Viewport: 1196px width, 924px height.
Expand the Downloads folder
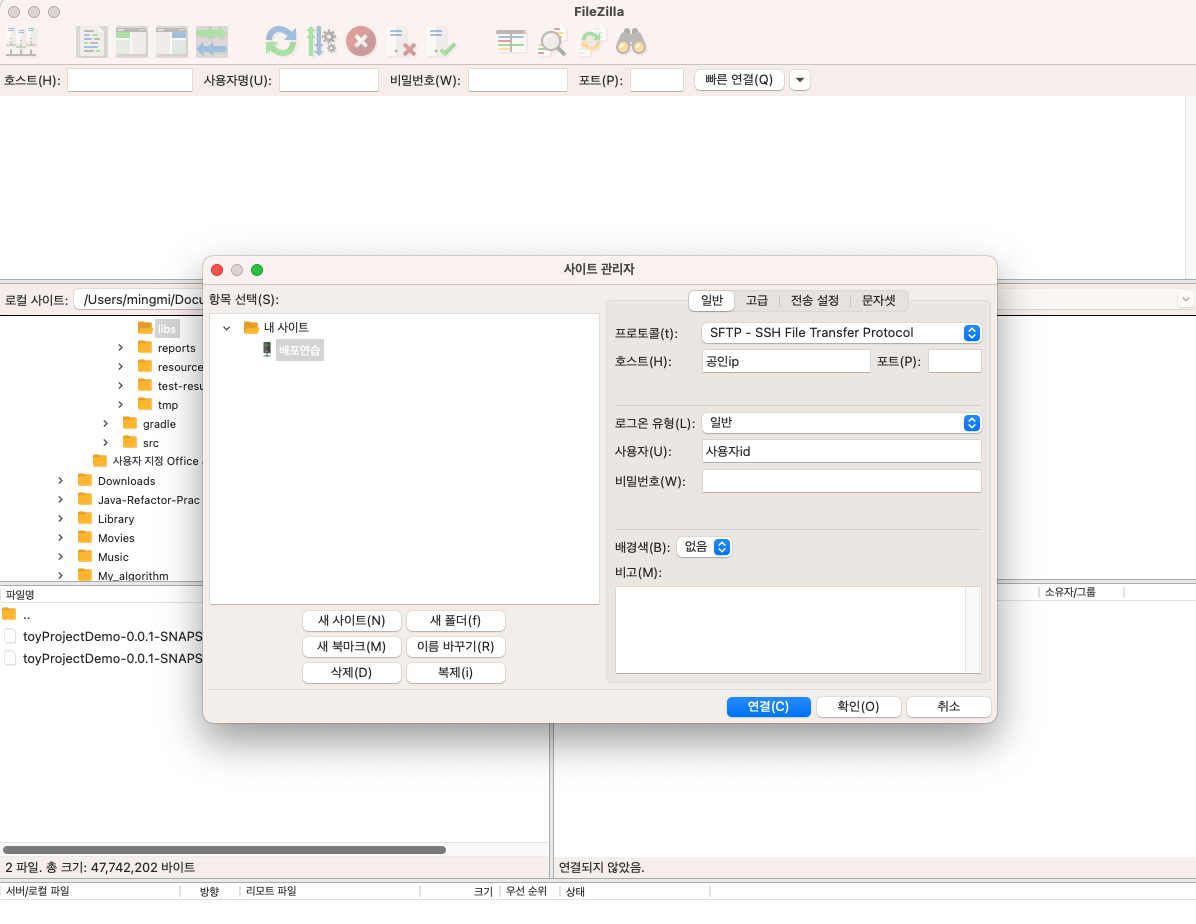tap(60, 481)
